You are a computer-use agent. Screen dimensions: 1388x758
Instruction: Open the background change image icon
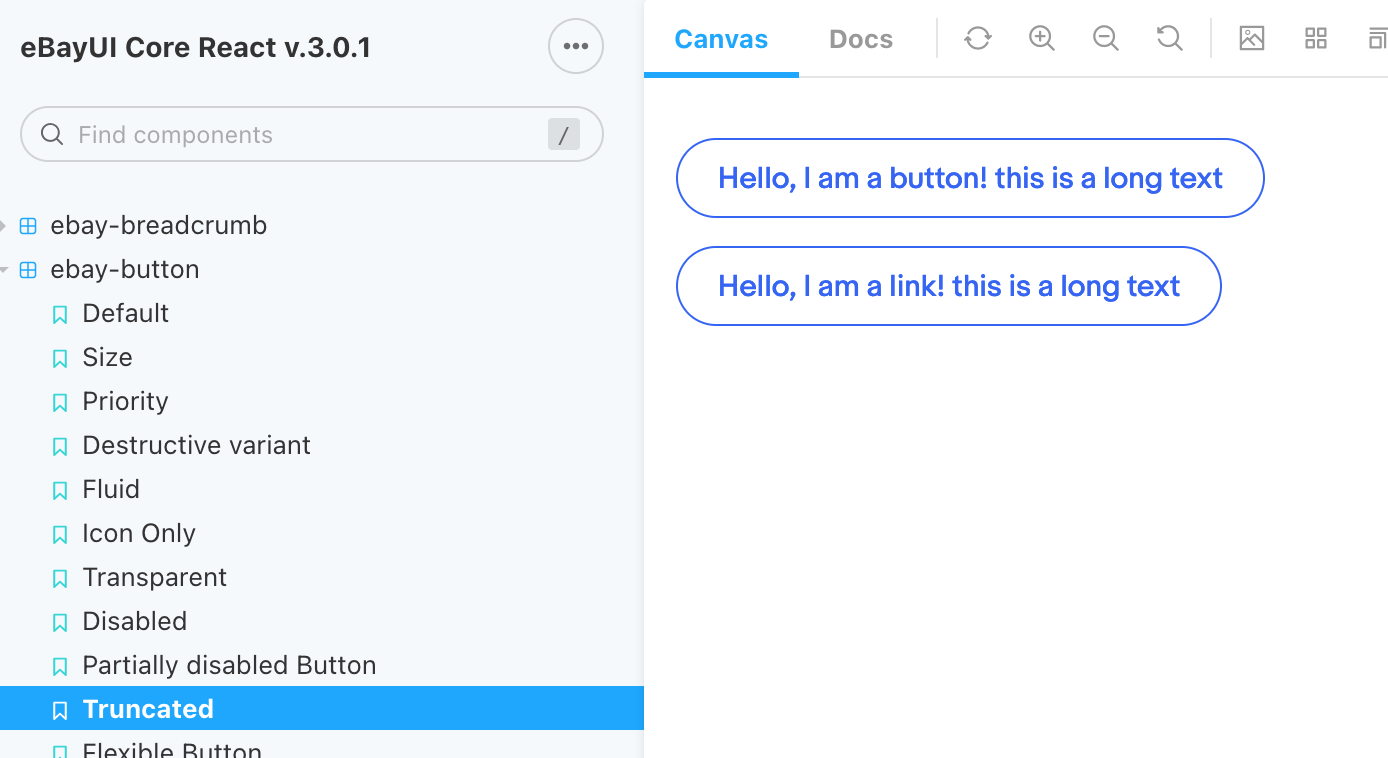1252,38
